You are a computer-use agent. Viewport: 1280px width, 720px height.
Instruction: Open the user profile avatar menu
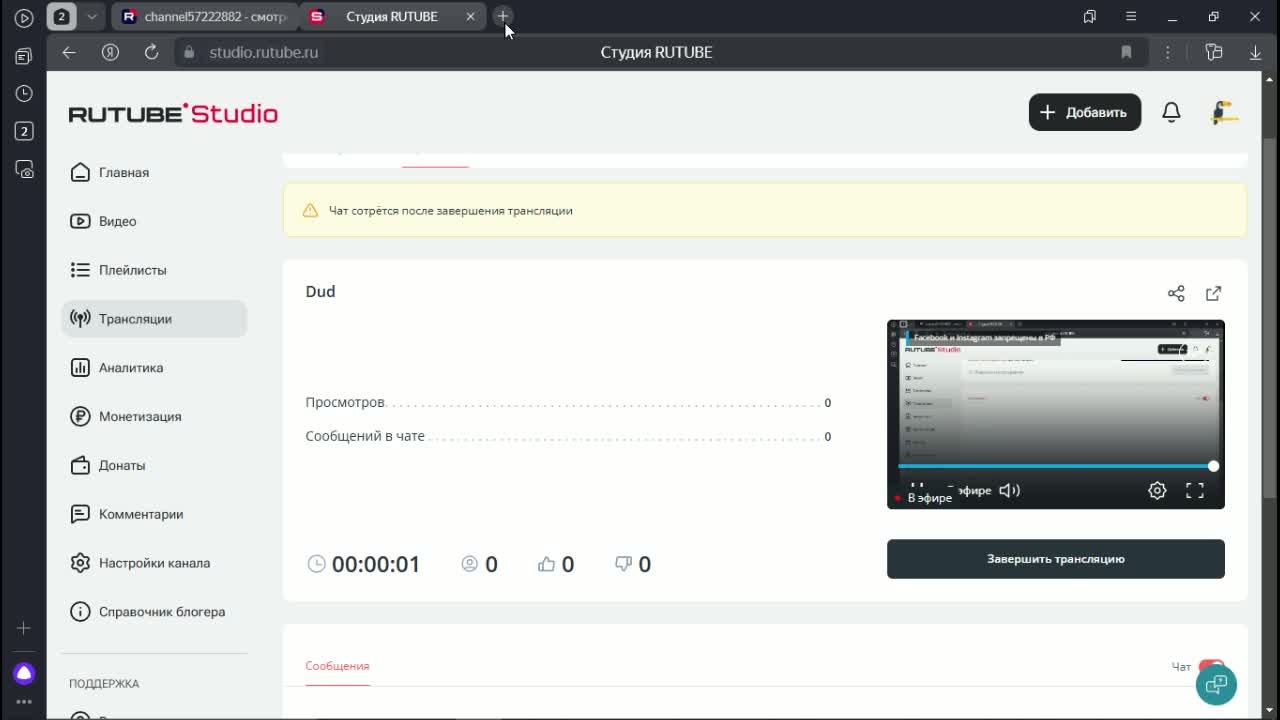click(x=1224, y=112)
